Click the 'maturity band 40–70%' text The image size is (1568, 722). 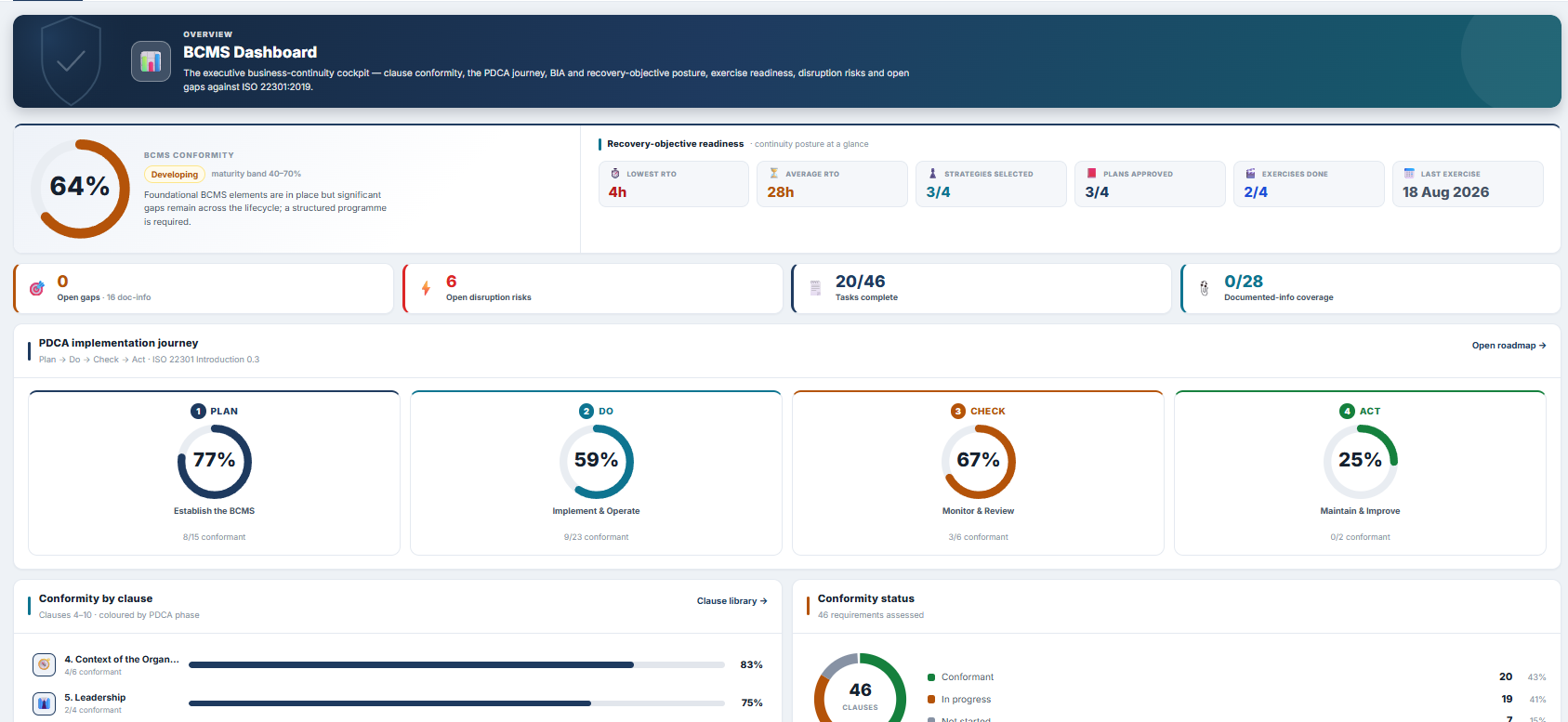[256, 174]
